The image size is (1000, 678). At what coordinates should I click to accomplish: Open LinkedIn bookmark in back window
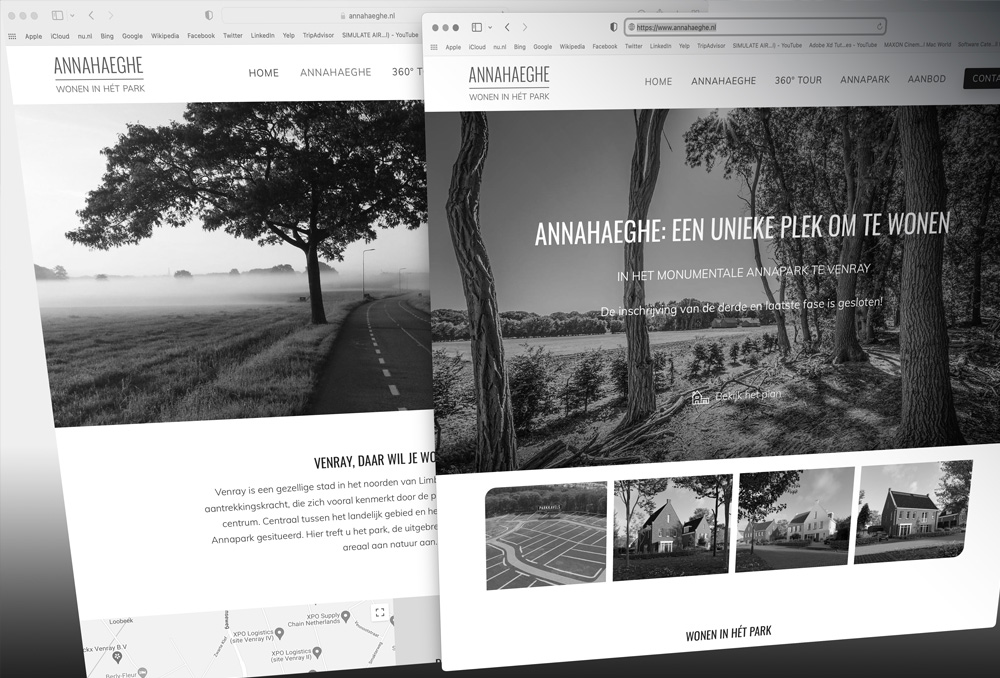coord(262,36)
